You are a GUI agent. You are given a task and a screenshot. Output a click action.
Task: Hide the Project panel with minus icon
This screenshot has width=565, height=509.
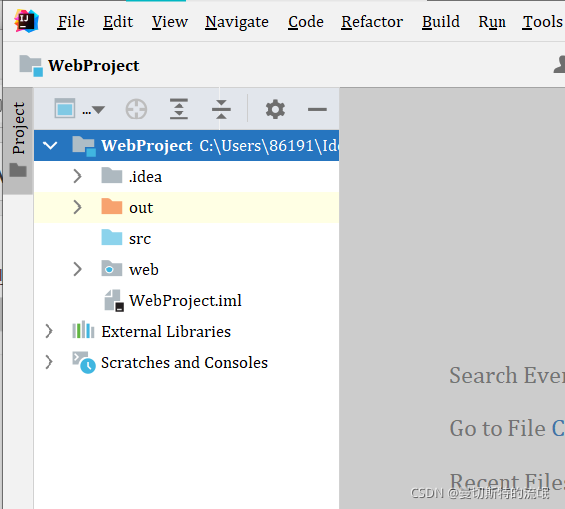coord(317,109)
